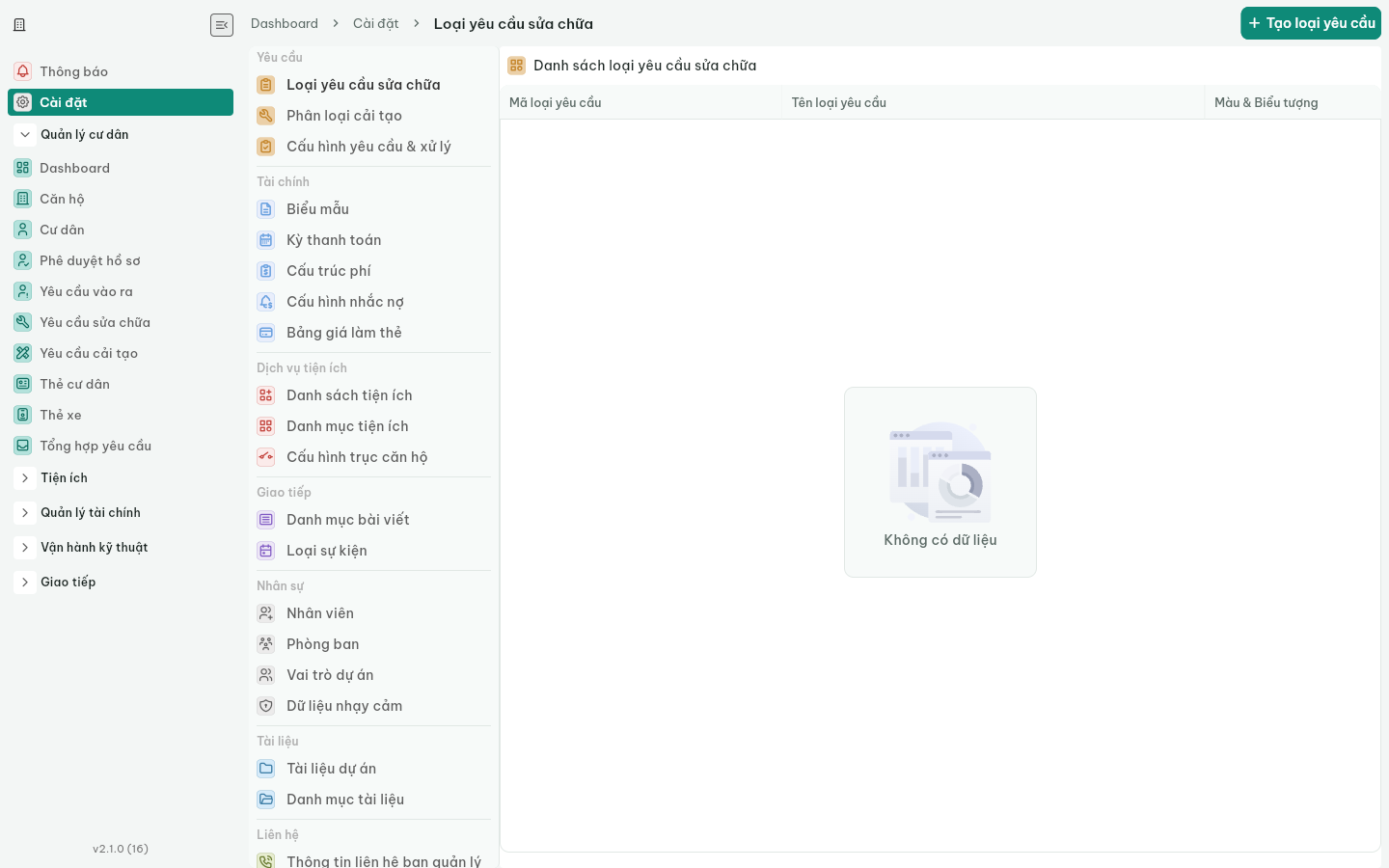1389x868 pixels.
Task: Collapse the Quản lý cư dân section
Action: [x=25, y=135]
